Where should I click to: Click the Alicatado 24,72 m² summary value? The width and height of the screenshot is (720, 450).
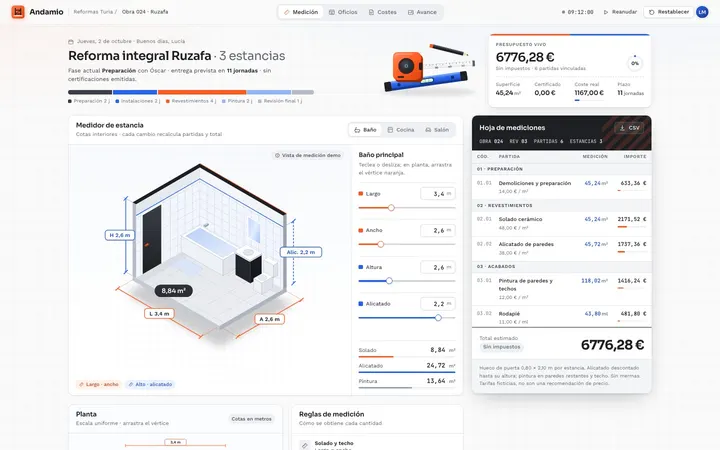pos(441,366)
